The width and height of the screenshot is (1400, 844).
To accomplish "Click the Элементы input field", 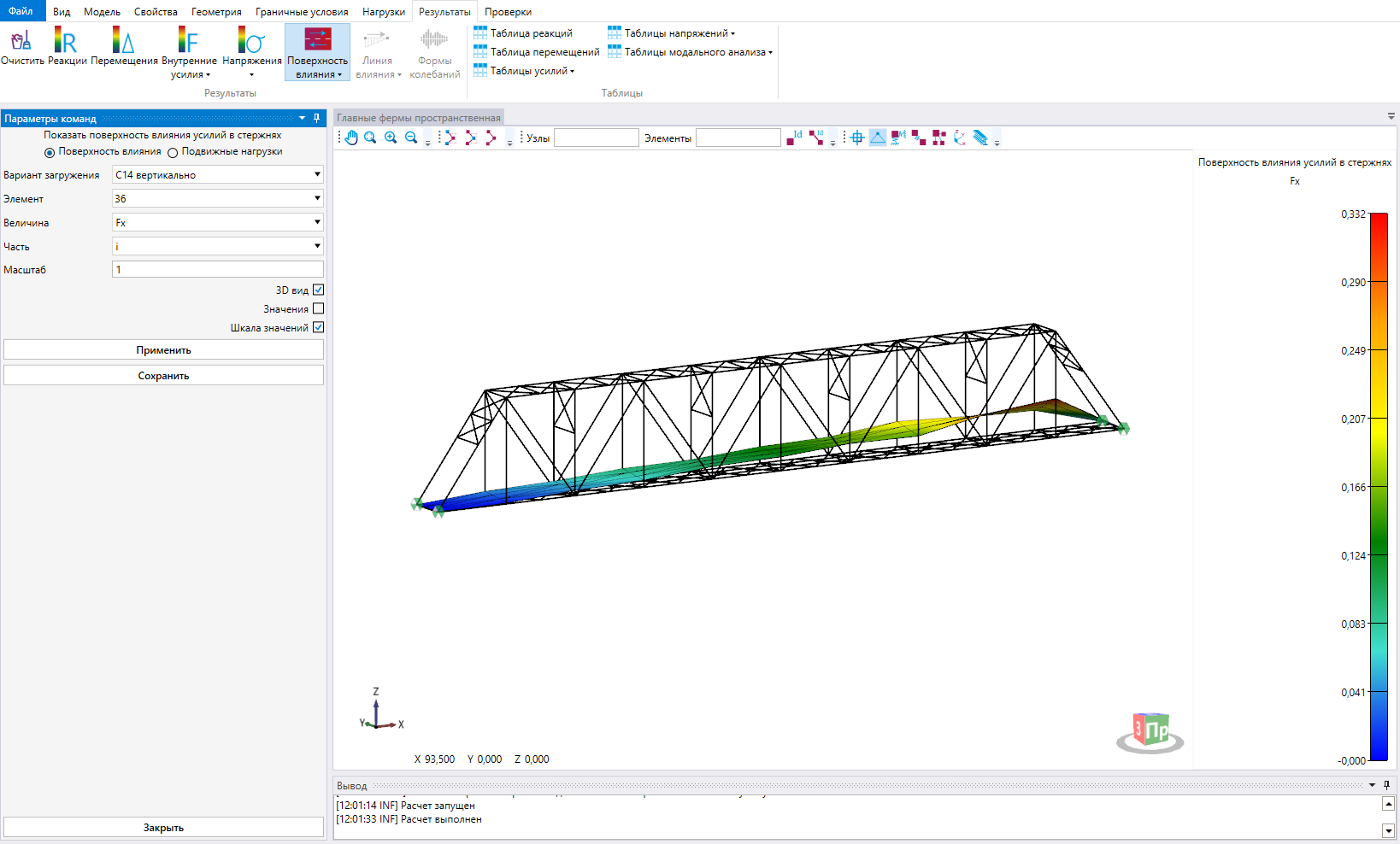I will point(738,138).
